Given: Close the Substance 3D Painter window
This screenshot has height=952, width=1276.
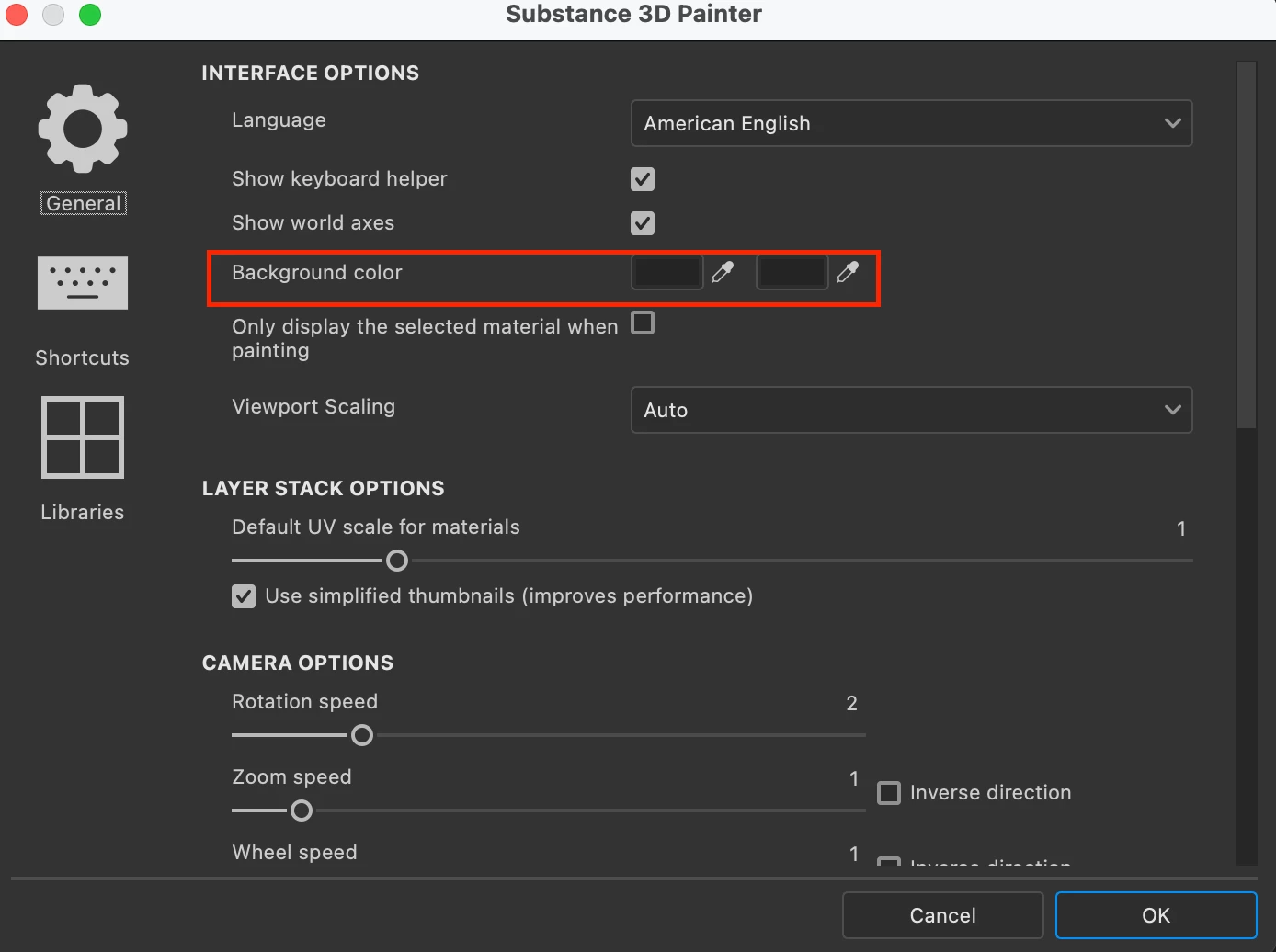Looking at the screenshot, I should coord(17,14).
